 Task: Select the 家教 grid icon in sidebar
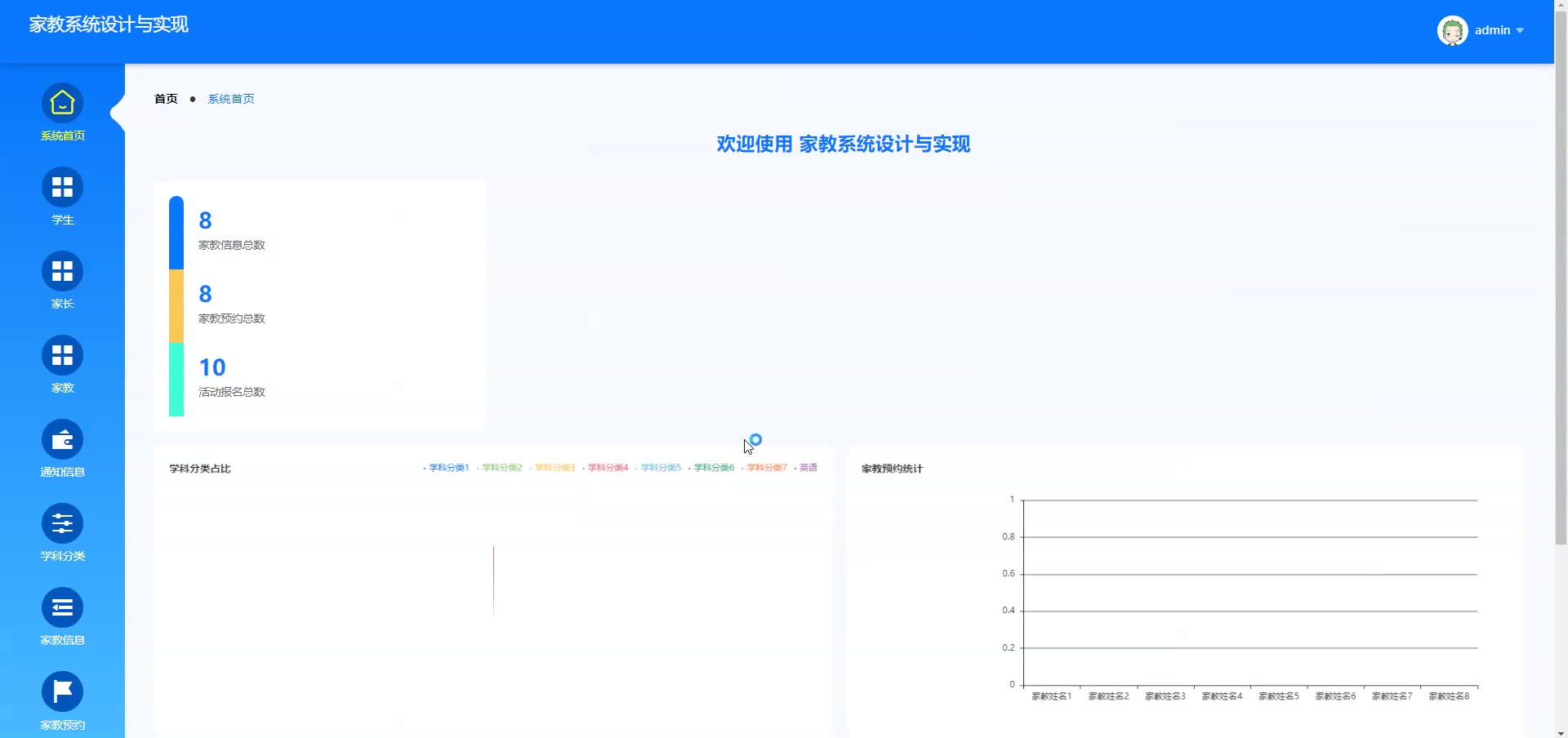[x=62, y=356]
